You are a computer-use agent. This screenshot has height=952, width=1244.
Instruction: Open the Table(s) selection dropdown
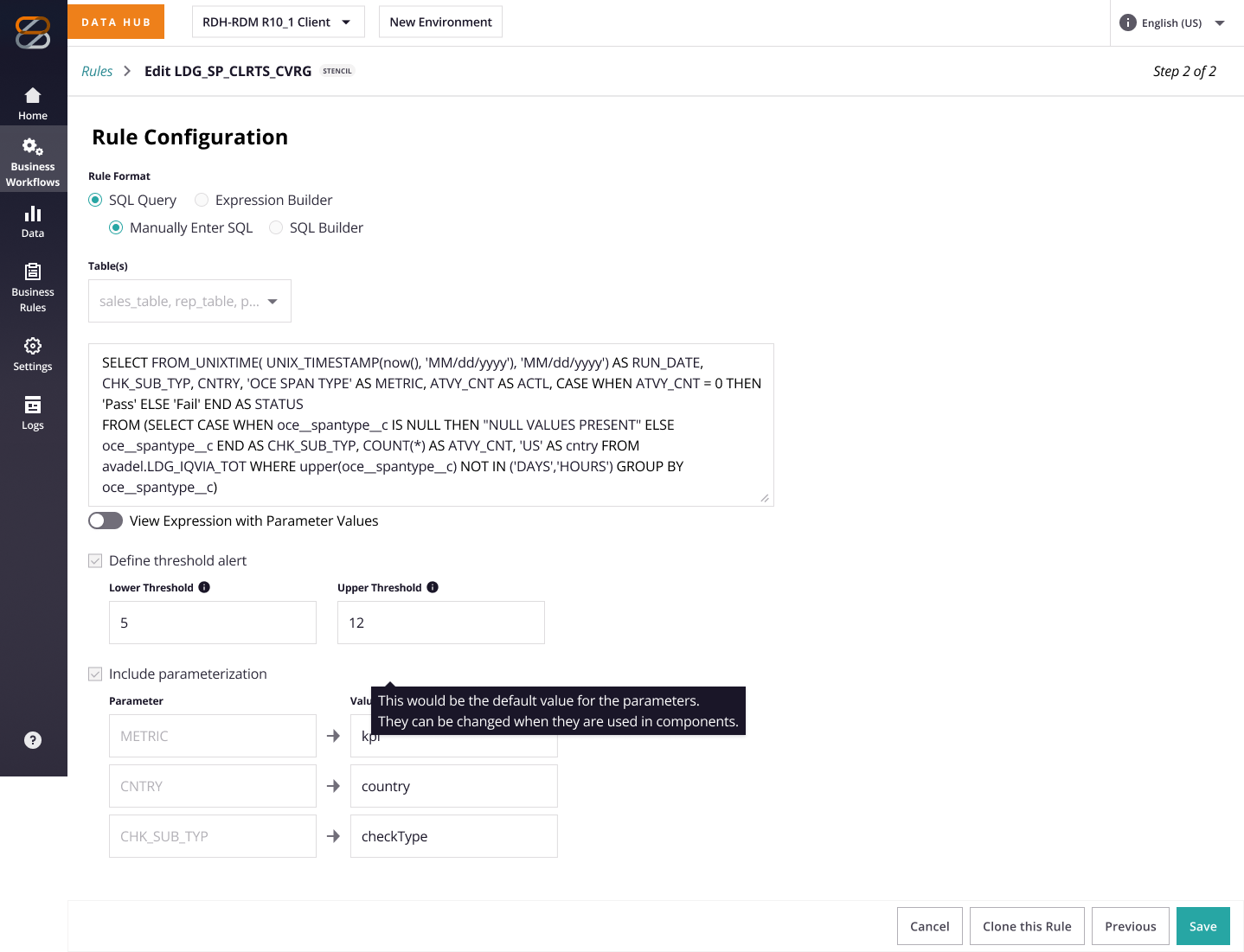189,301
